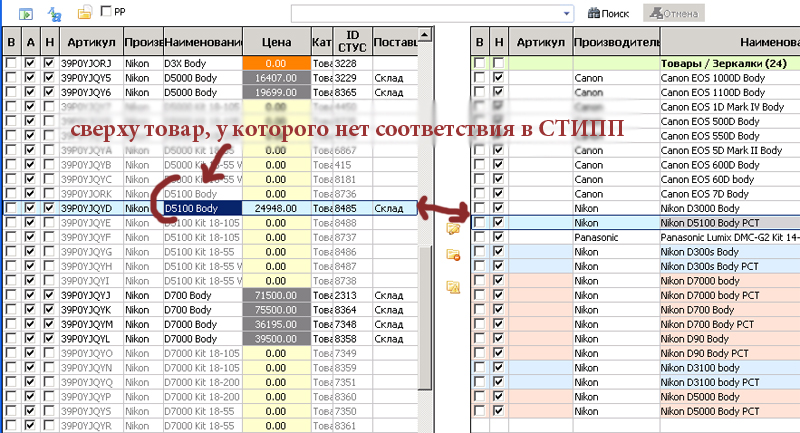Select Canon EOS 5D Mark II Body row
Viewport: 800px width, 433px height.
(x=635, y=150)
